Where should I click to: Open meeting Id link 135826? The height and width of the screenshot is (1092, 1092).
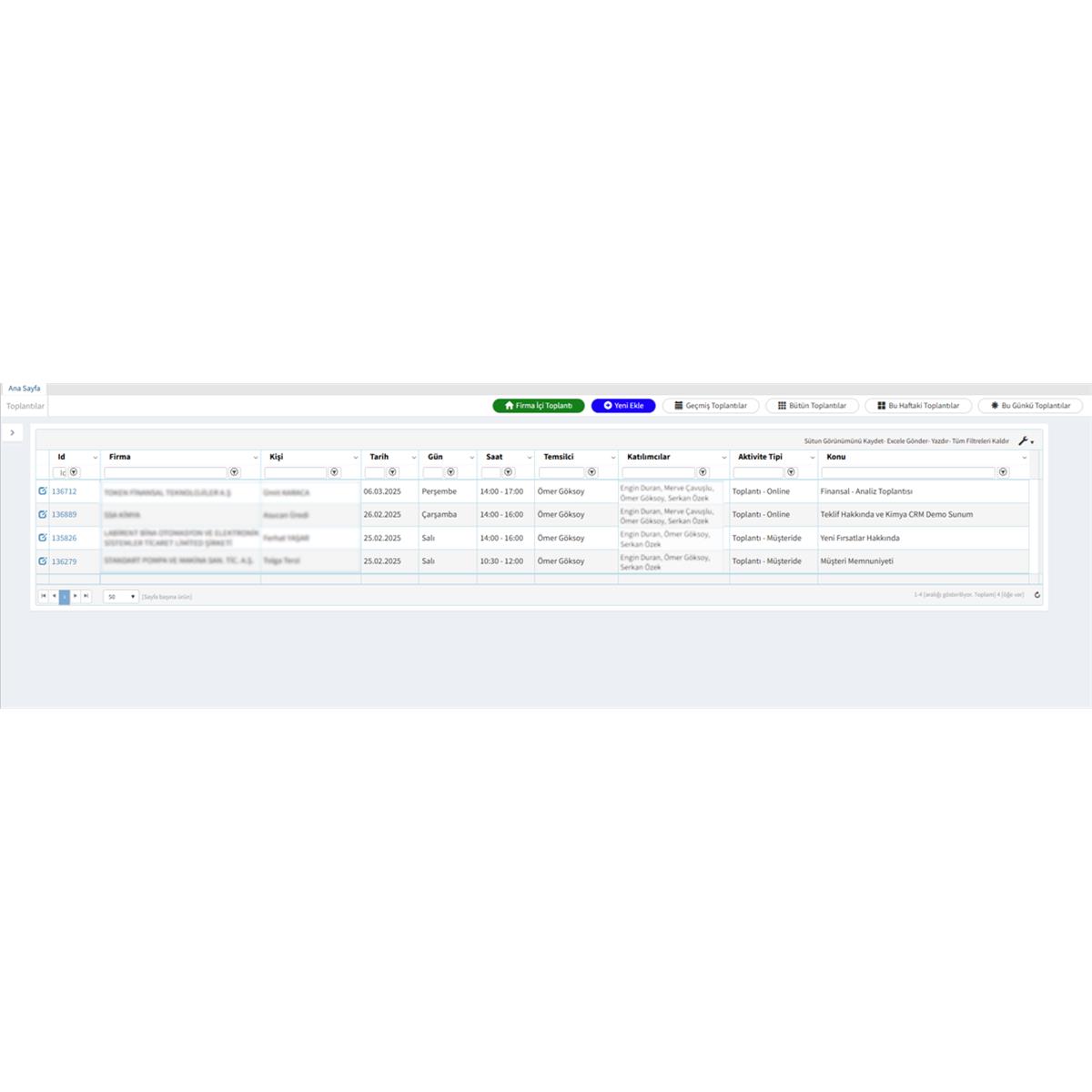click(x=64, y=539)
